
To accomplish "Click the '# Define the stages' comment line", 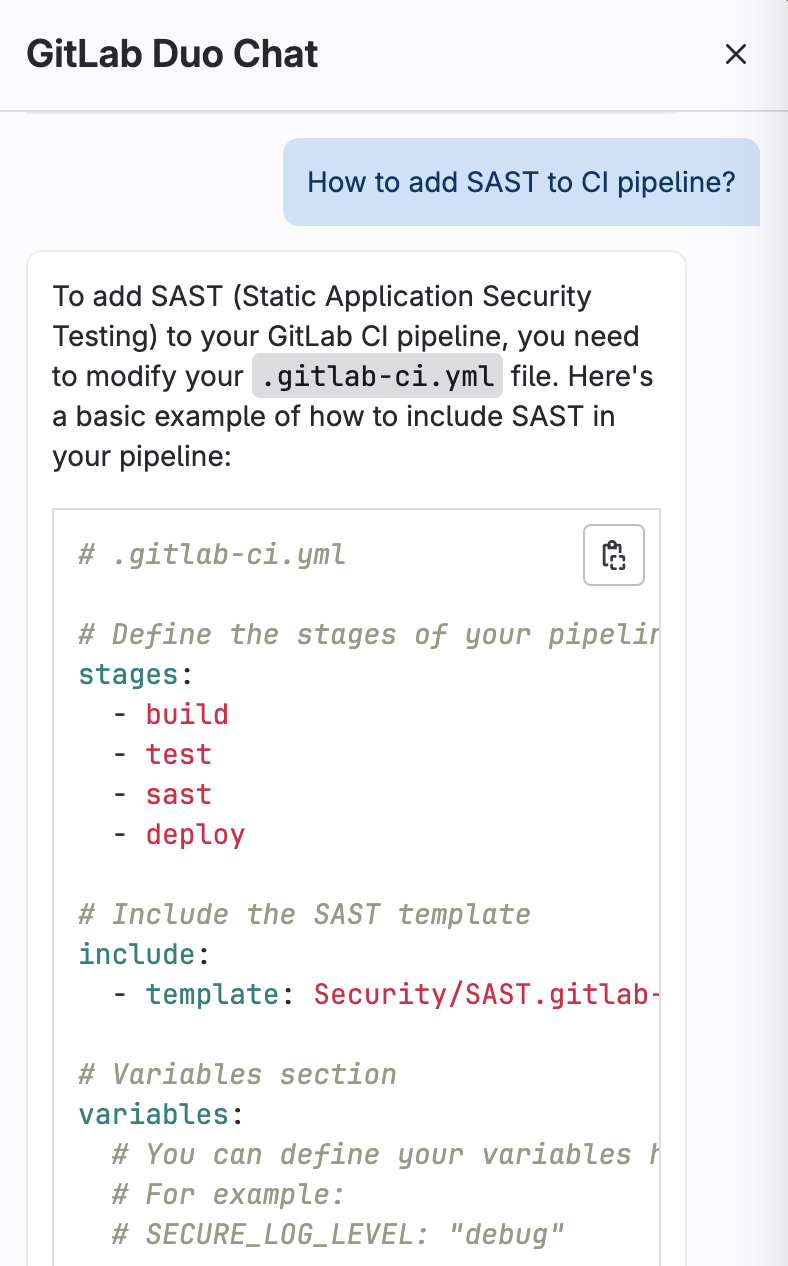I will coord(368,634).
